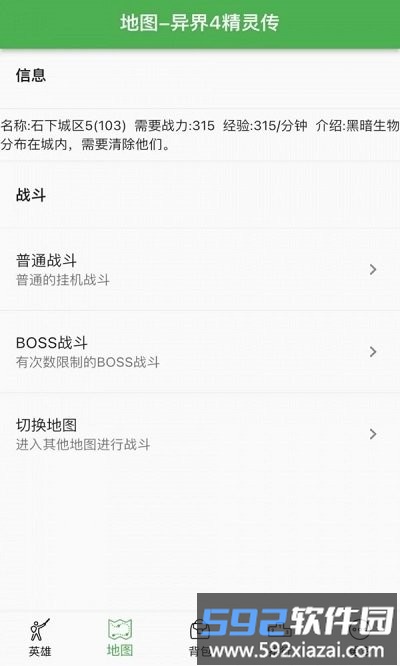Tap the last circular bottom tab icon
400x666 pixels.
pos(359,629)
